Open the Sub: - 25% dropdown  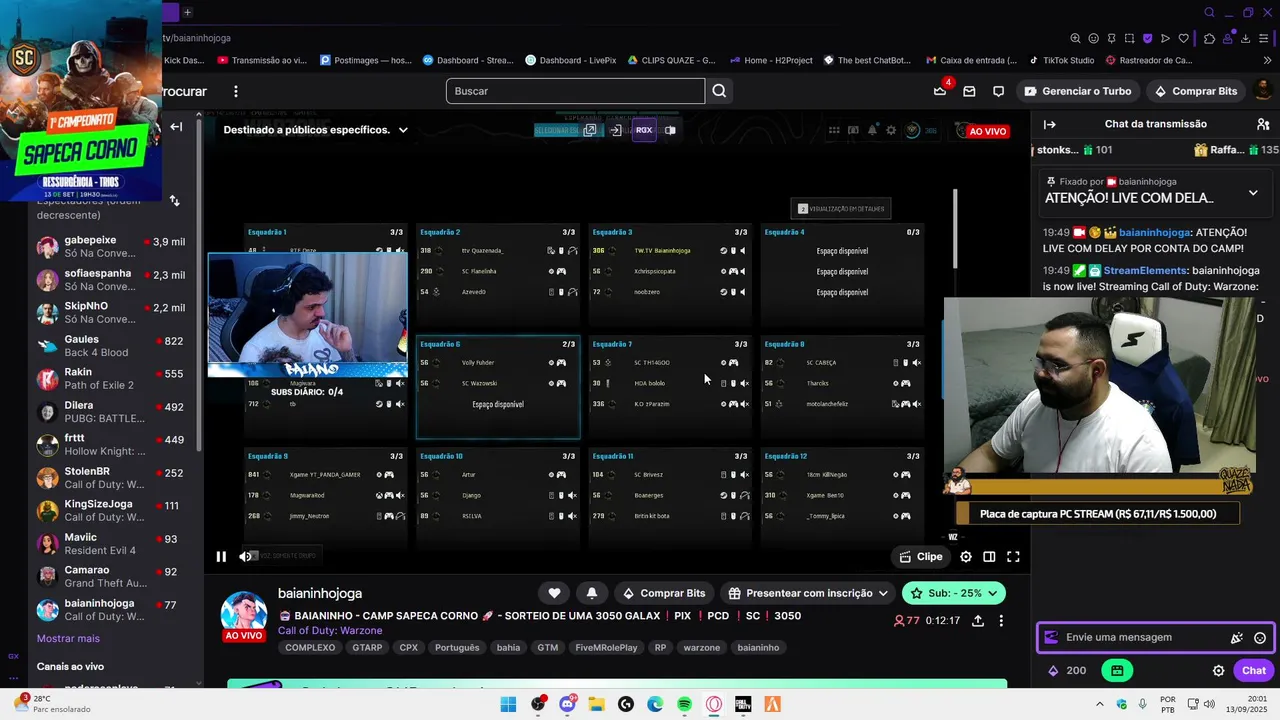pos(953,593)
